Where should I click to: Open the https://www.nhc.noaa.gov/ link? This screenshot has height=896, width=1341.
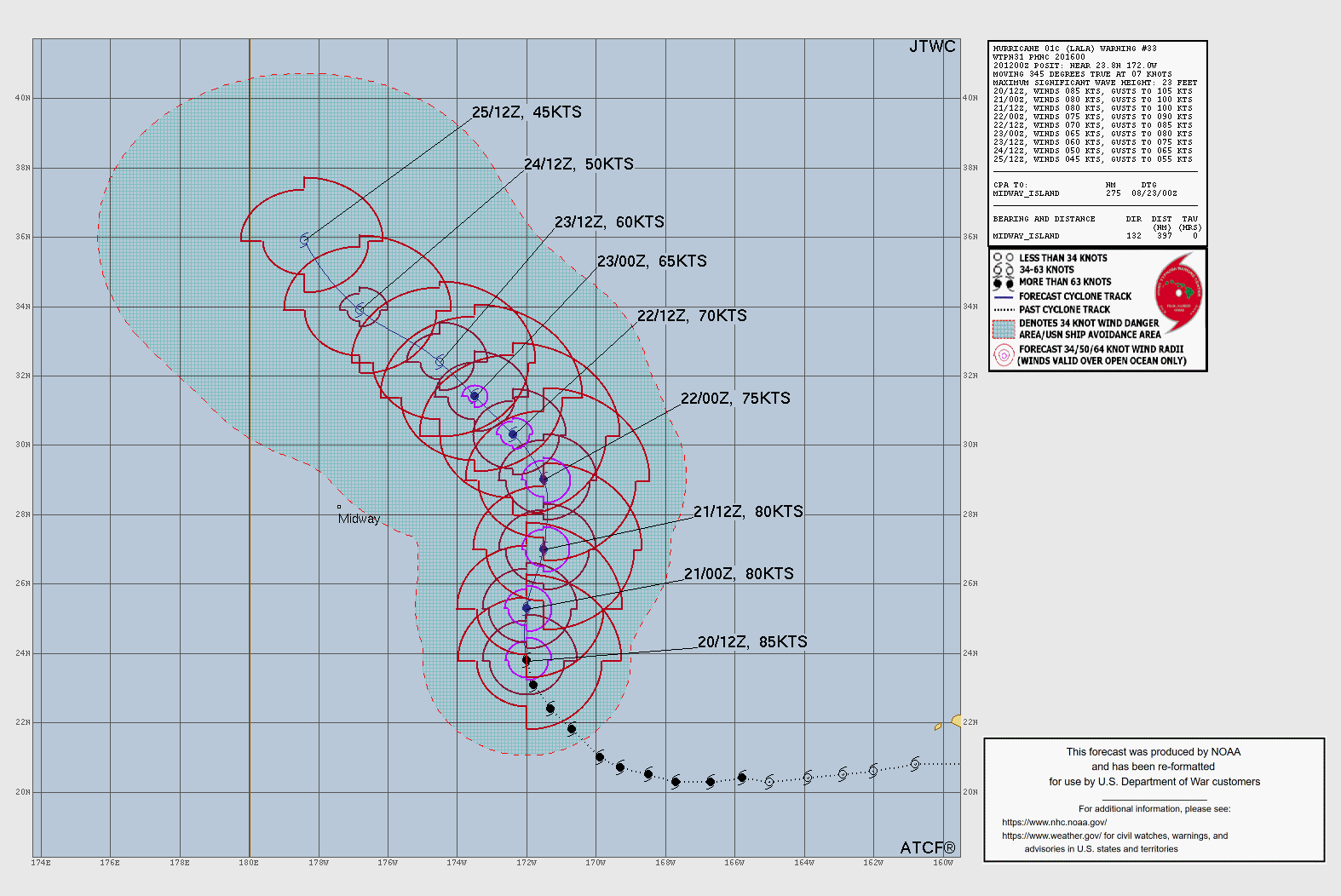(1055, 823)
